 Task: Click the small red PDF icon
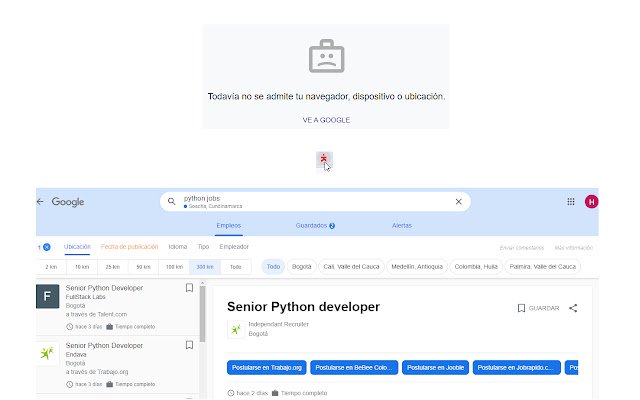[324, 159]
